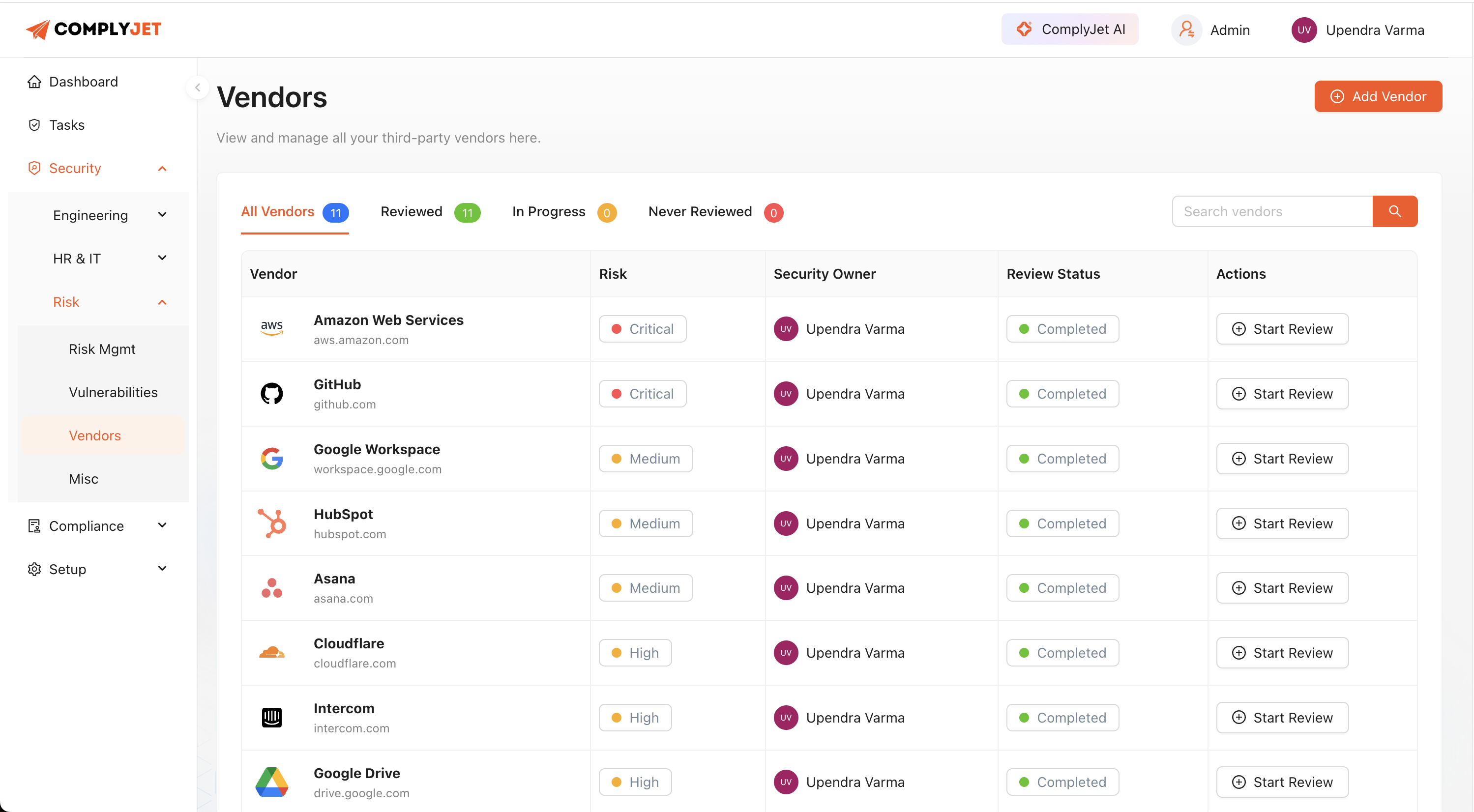Click the HubSpot vendor logo icon
This screenshot has width=1474, height=812.
tap(272, 523)
